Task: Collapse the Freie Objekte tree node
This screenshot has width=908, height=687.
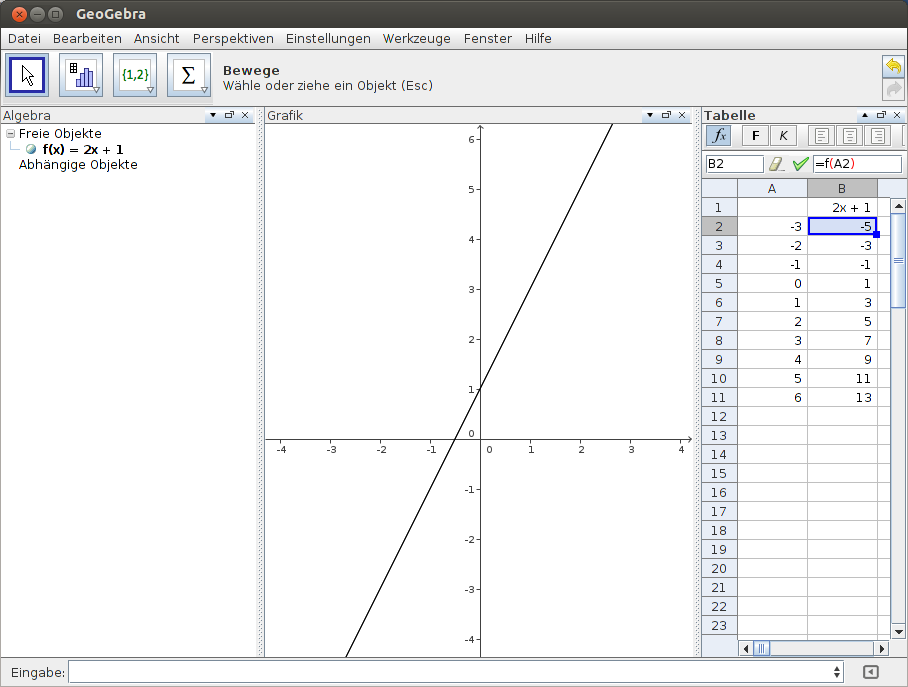Action: click(x=10, y=133)
